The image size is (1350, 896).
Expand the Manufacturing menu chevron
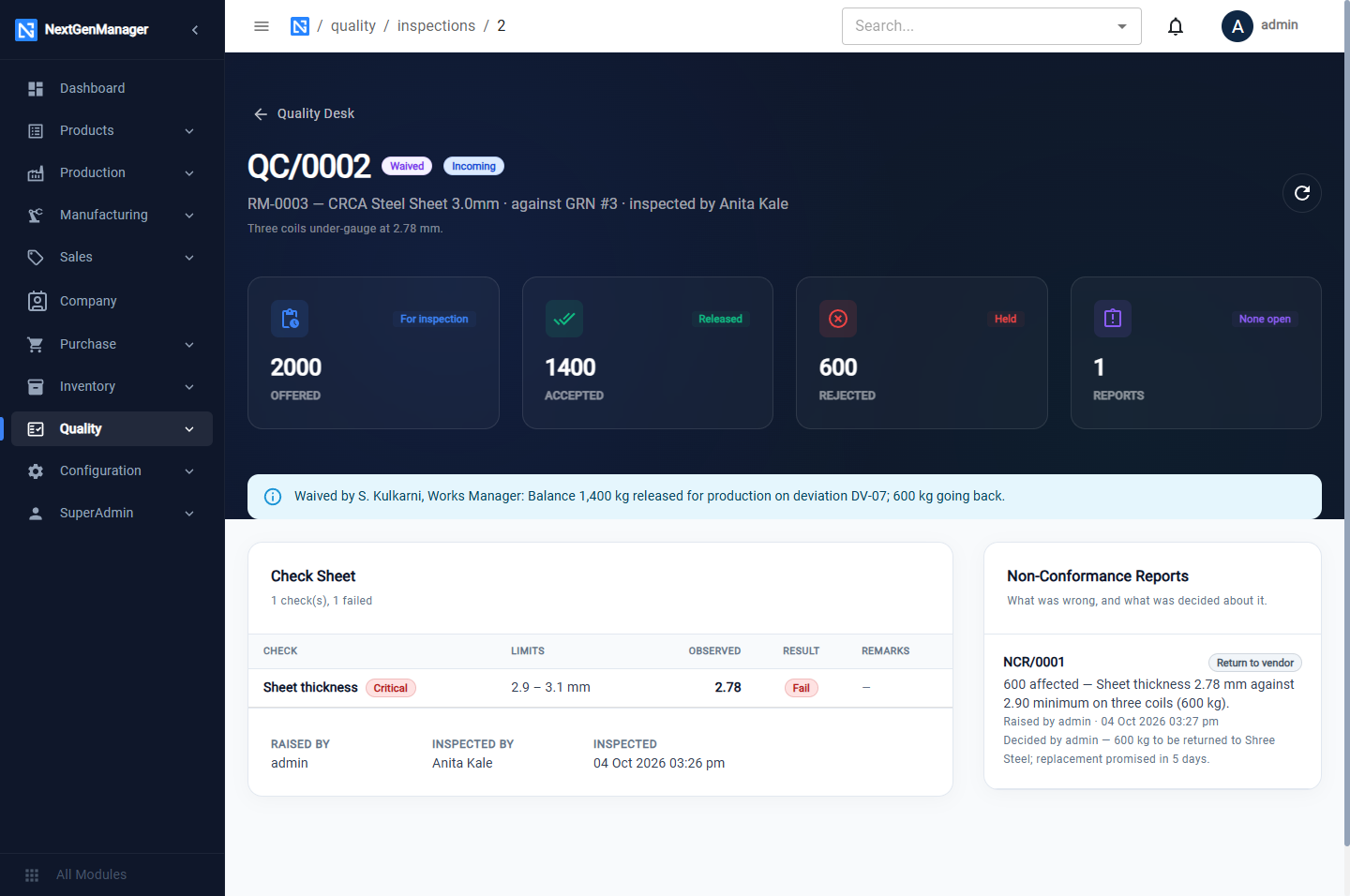pyautogui.click(x=189, y=216)
